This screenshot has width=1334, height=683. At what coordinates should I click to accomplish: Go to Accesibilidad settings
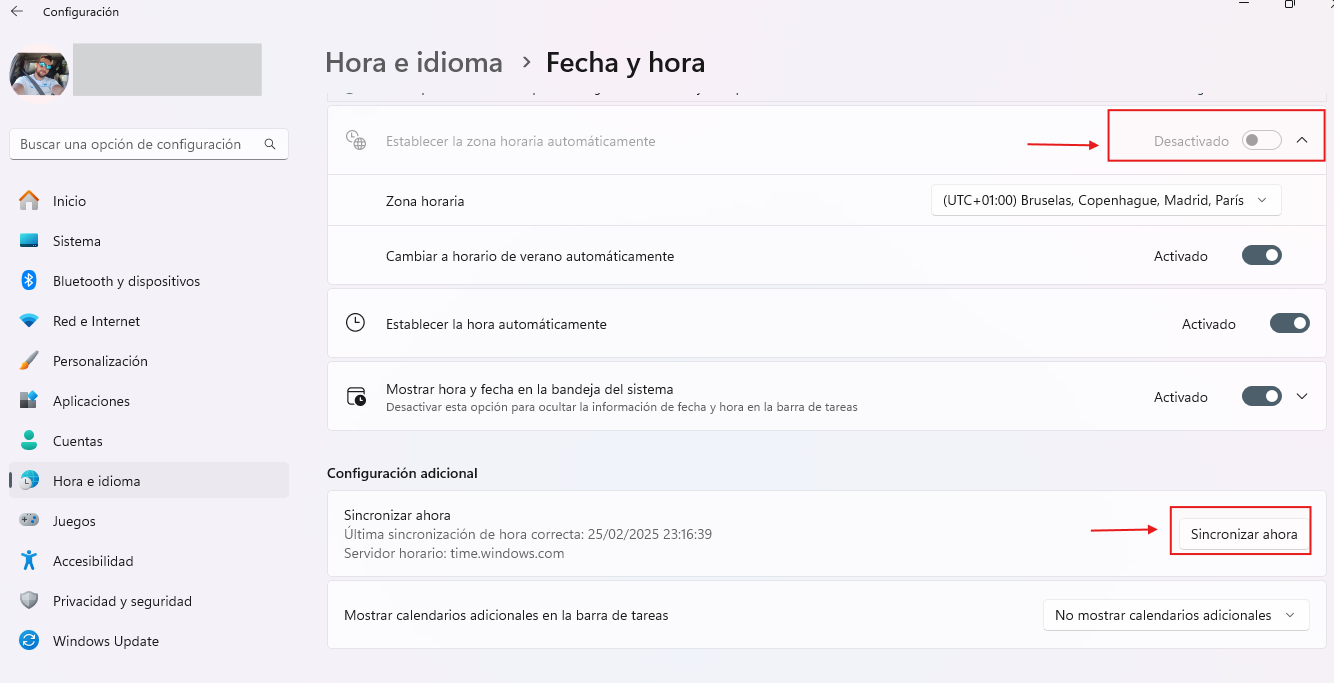coord(93,561)
